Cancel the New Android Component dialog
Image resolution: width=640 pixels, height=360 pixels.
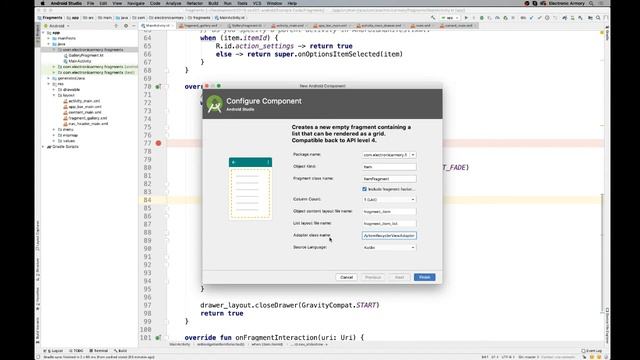click(x=346, y=277)
